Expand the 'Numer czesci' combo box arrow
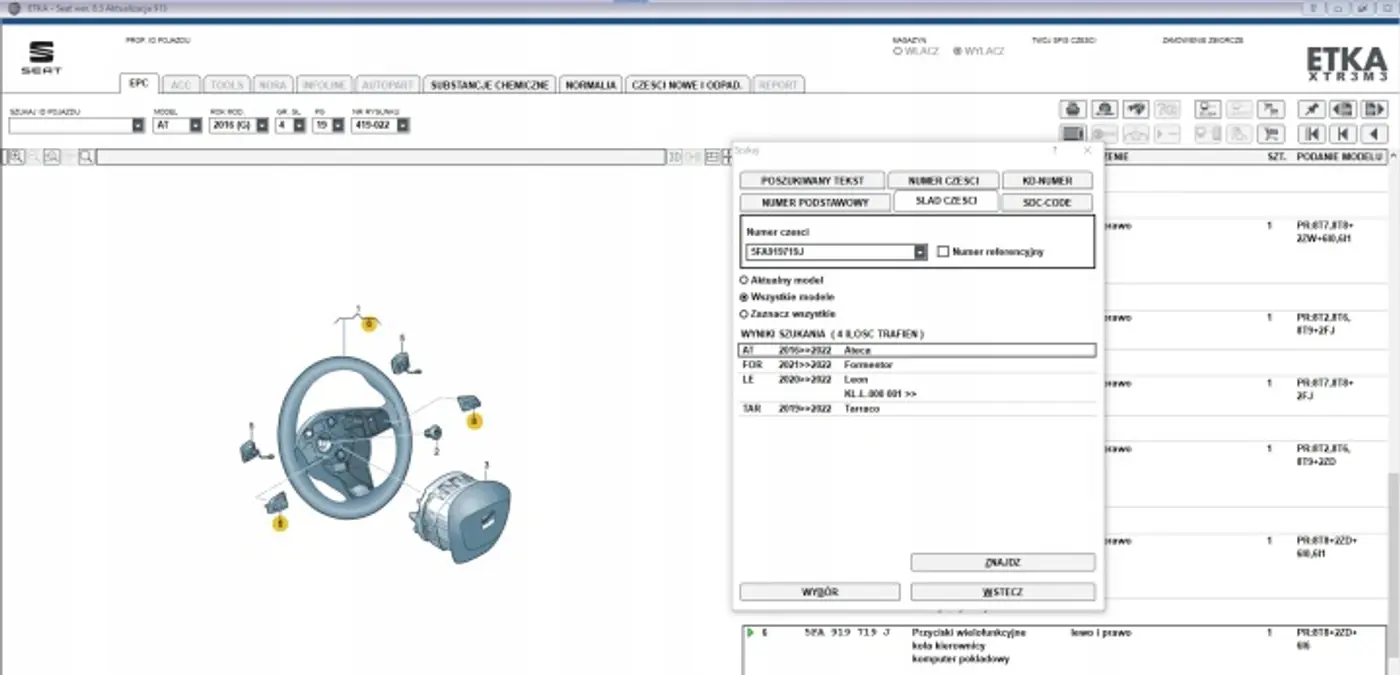The image size is (1400, 675). click(920, 252)
